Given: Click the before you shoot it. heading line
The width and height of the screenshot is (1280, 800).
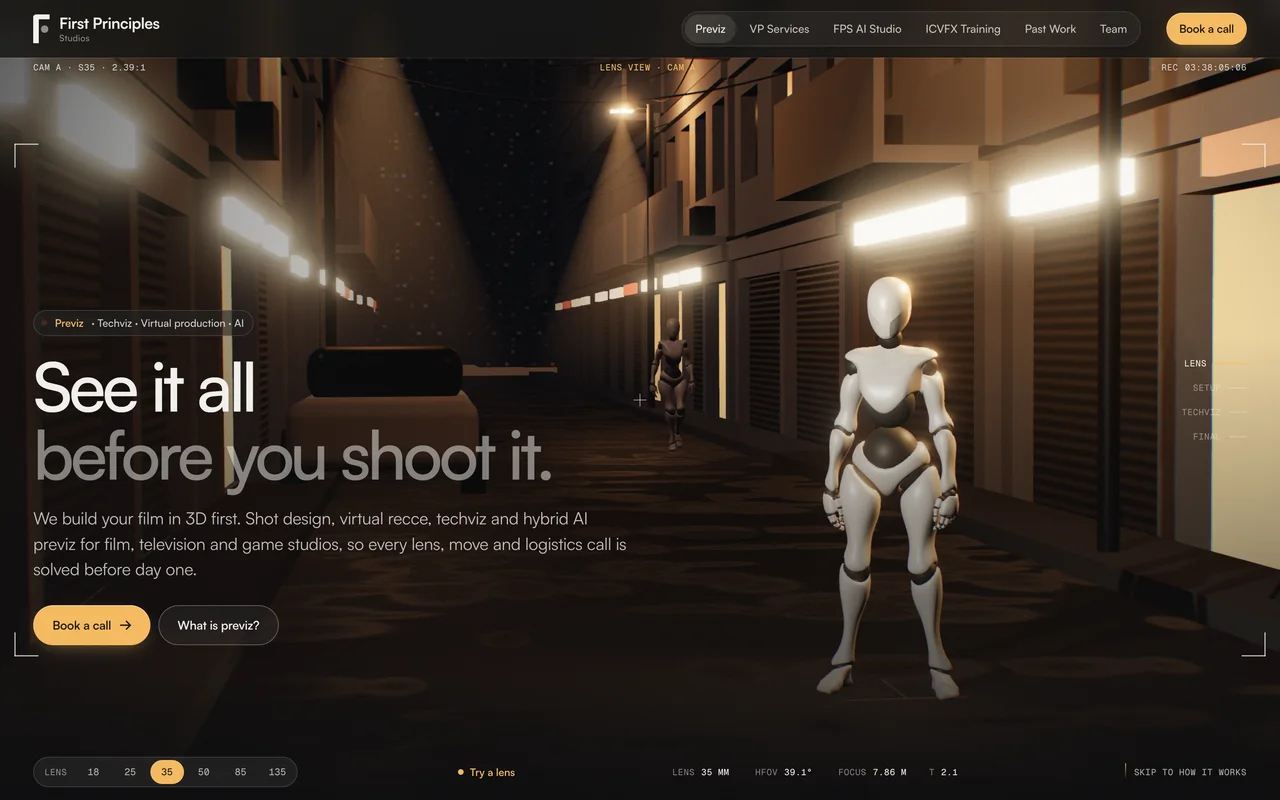Looking at the screenshot, I should click(x=293, y=457).
